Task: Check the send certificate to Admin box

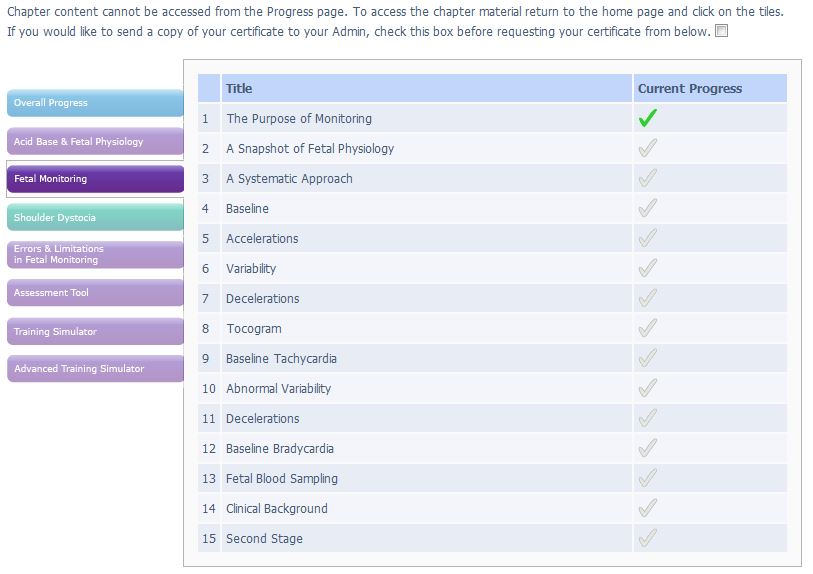Action: (722, 31)
